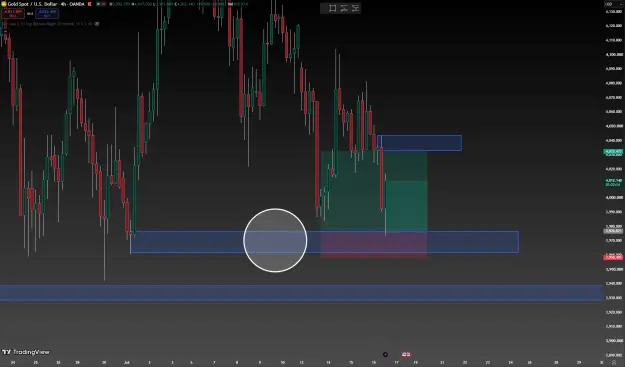Click the 3,900.000 price scale label
Image resolution: width=625 pixels, height=367 pixels.
tap(614, 341)
